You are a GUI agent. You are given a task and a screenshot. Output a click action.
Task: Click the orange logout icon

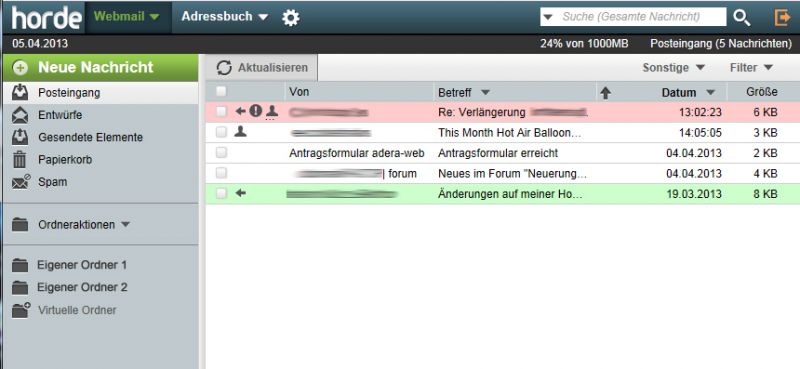pyautogui.click(x=782, y=17)
